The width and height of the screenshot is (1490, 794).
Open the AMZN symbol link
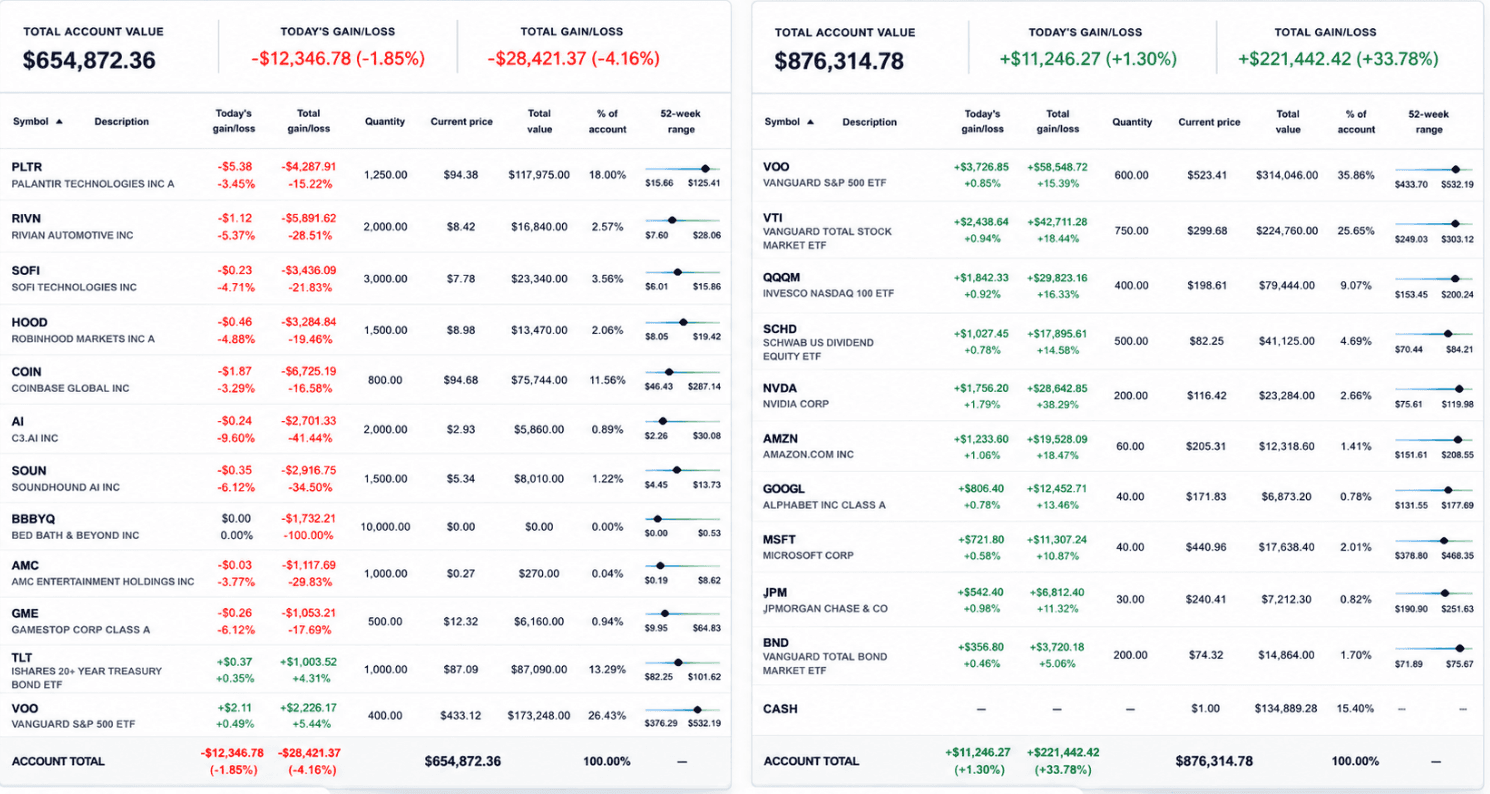coord(780,438)
